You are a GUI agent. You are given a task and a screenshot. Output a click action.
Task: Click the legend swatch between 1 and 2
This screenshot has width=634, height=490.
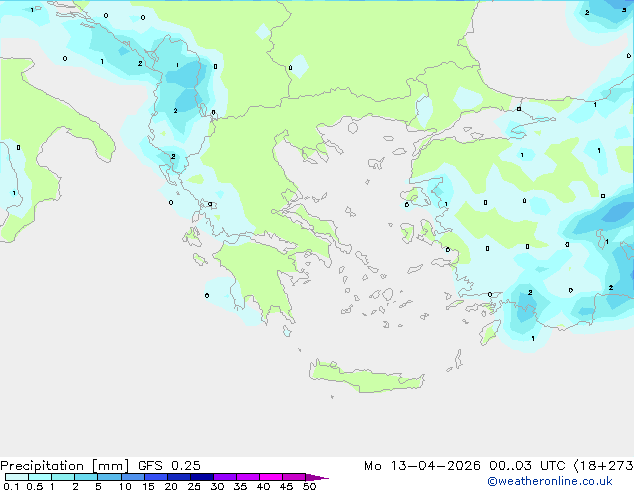pos(63,477)
